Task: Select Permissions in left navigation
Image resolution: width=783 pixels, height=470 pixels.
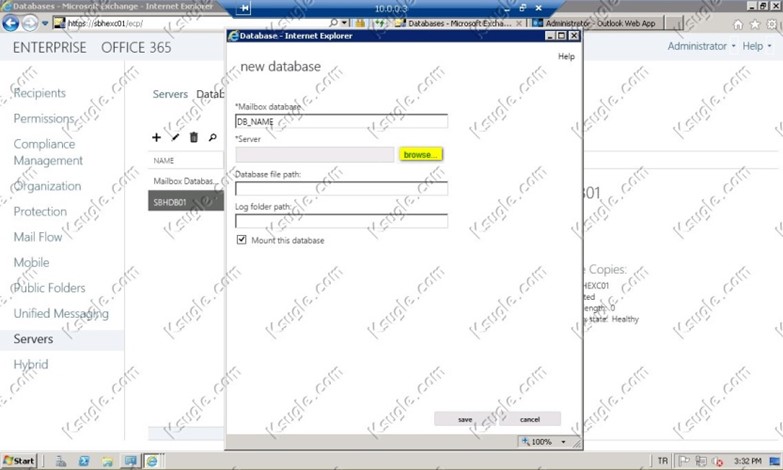Action: pos(44,118)
